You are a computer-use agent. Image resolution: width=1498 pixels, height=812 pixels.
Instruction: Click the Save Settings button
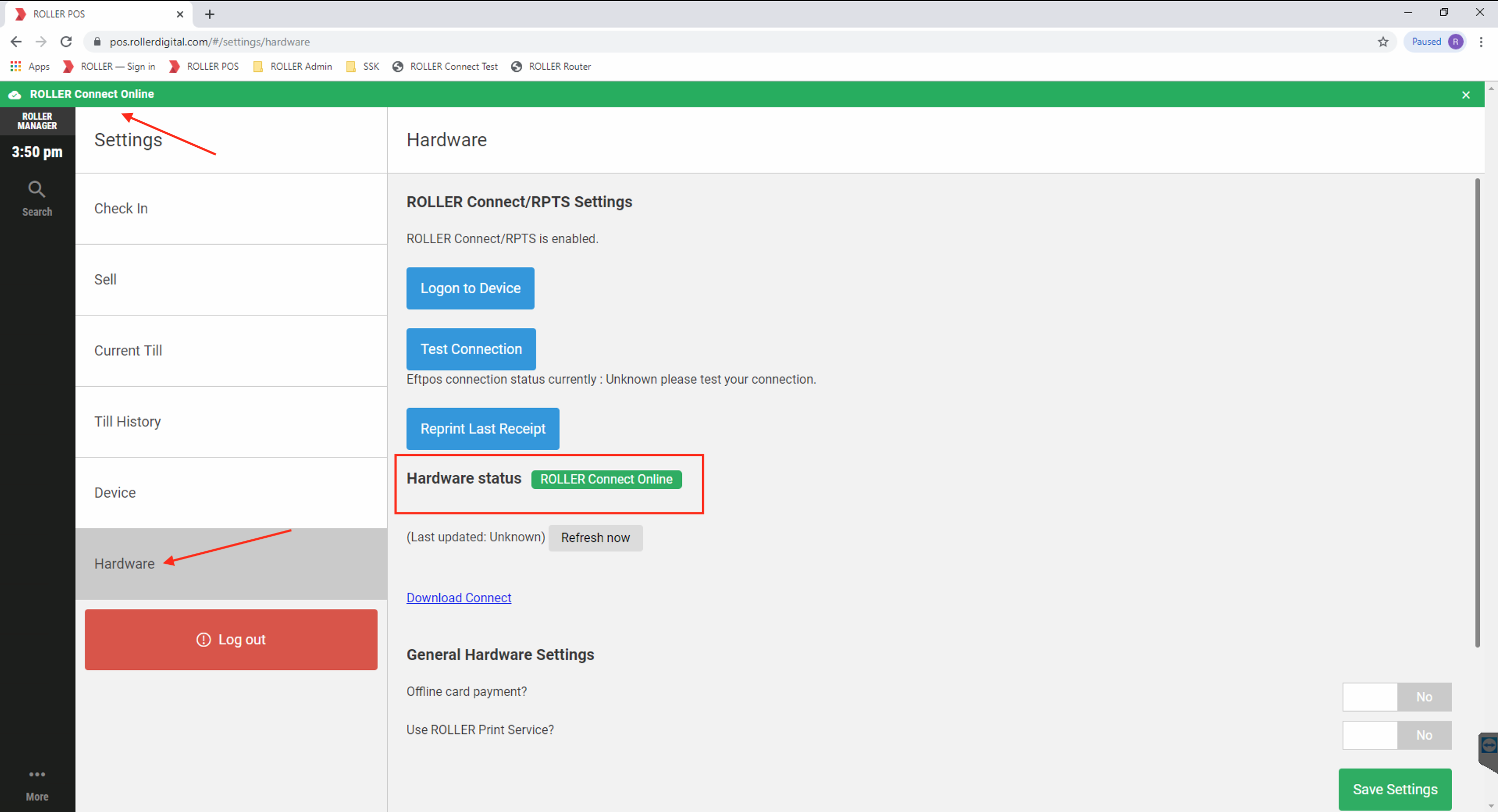tap(1394, 789)
